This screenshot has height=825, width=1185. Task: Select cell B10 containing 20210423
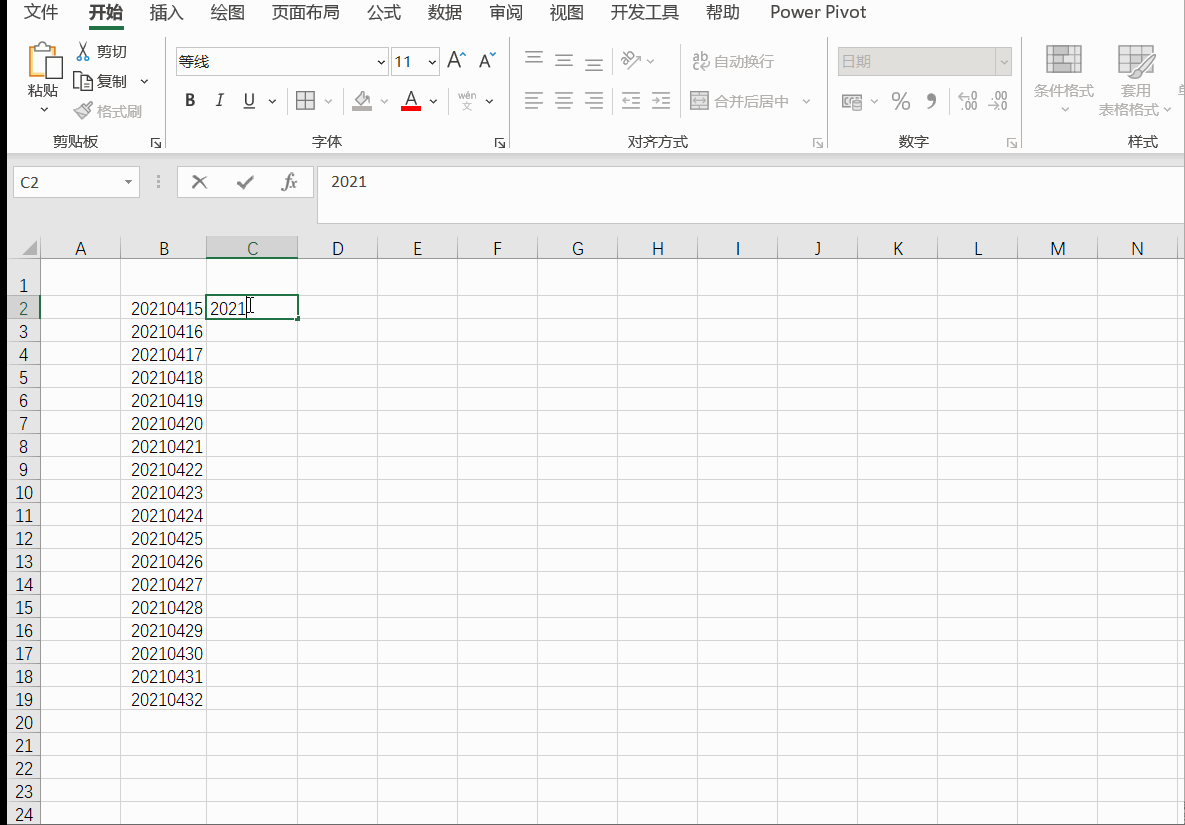tap(166, 493)
